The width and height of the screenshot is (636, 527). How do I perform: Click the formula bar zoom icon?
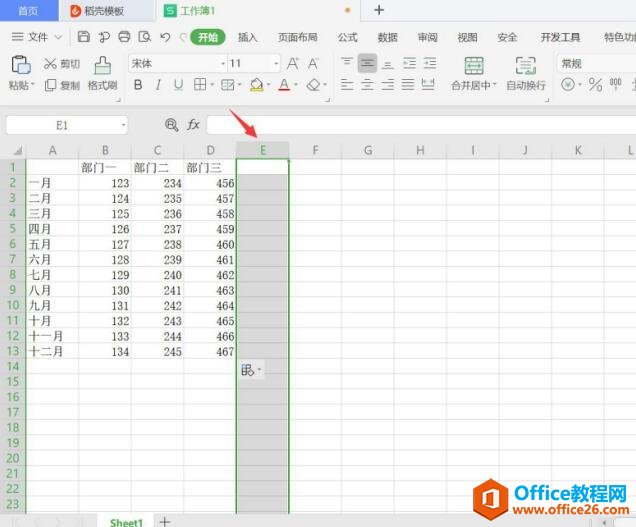[172, 125]
